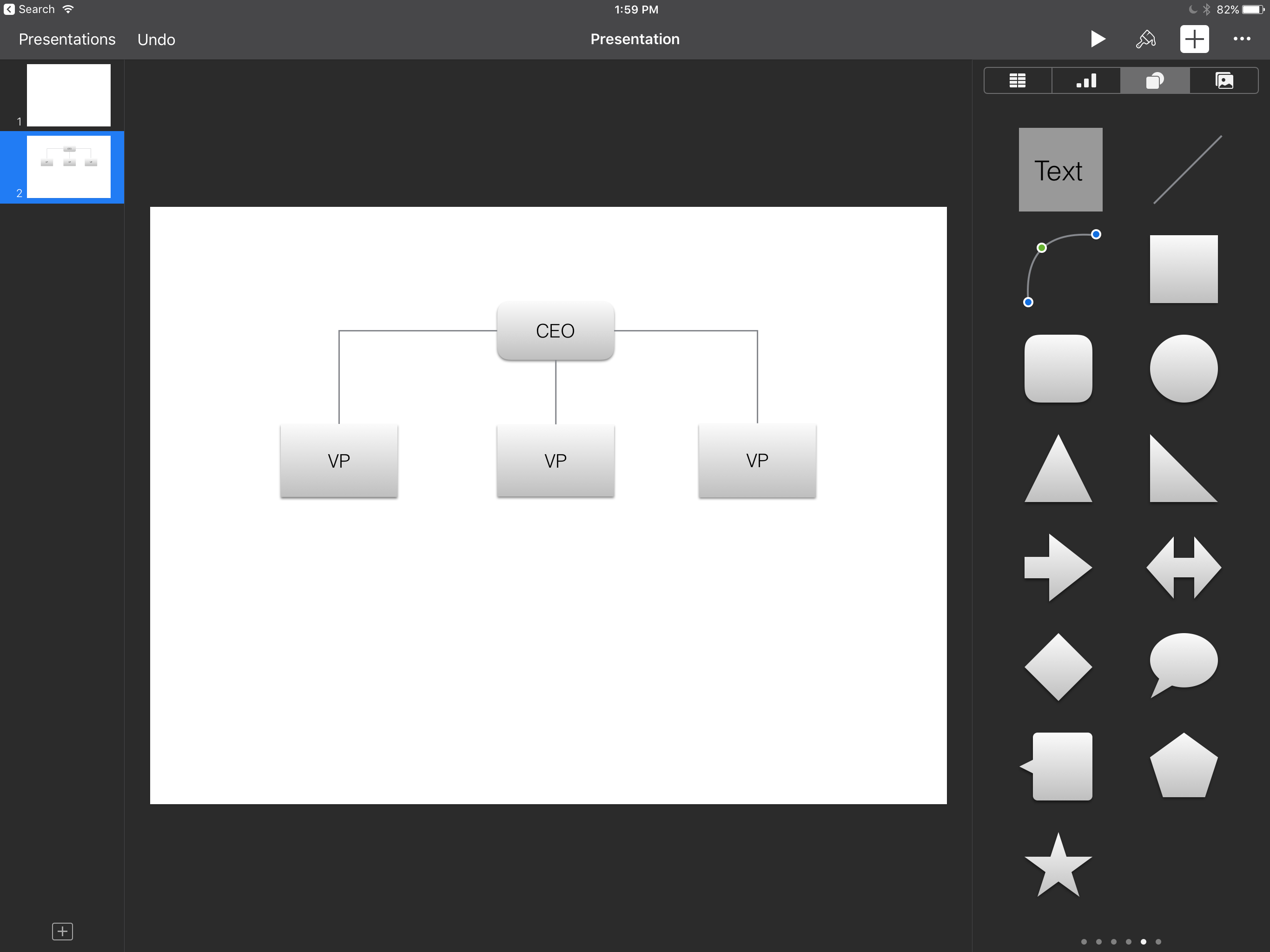Switch to the Shapes insert tab
1270x952 pixels.
1155,80
